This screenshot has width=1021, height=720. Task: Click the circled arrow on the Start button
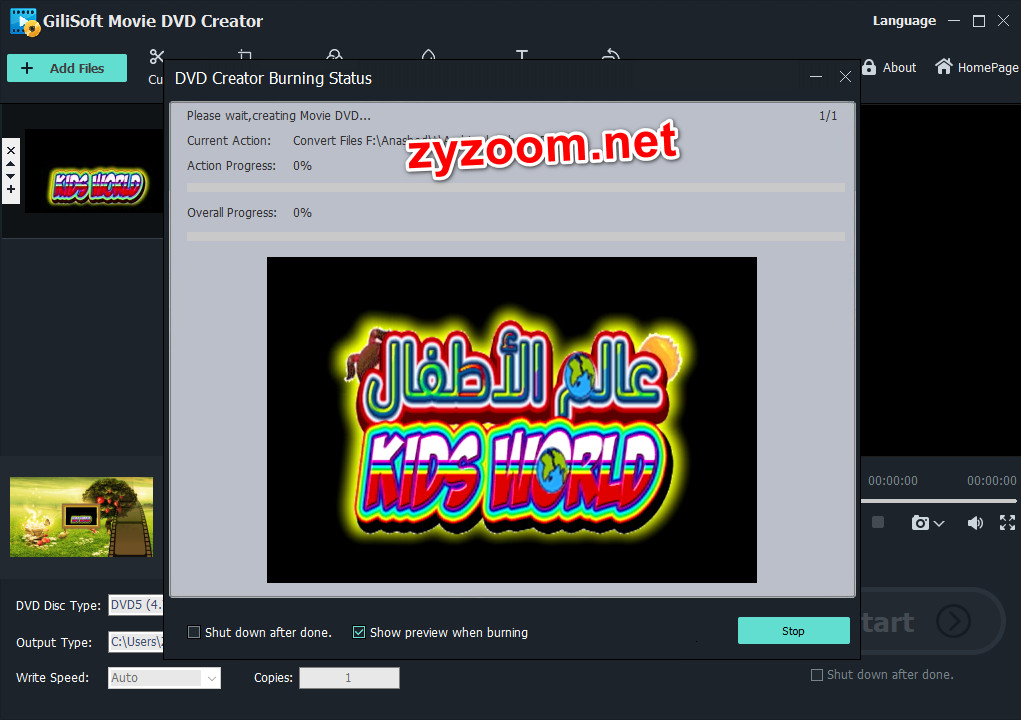click(953, 622)
